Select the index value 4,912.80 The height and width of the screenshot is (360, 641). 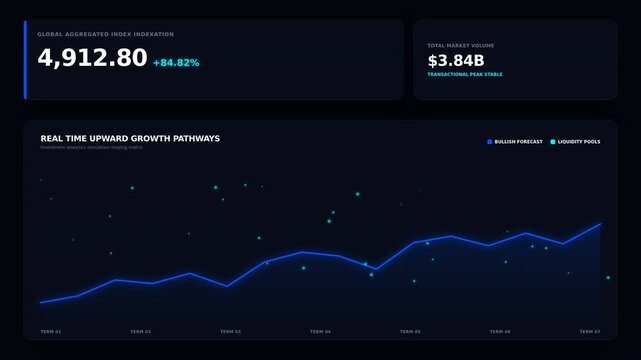point(92,58)
